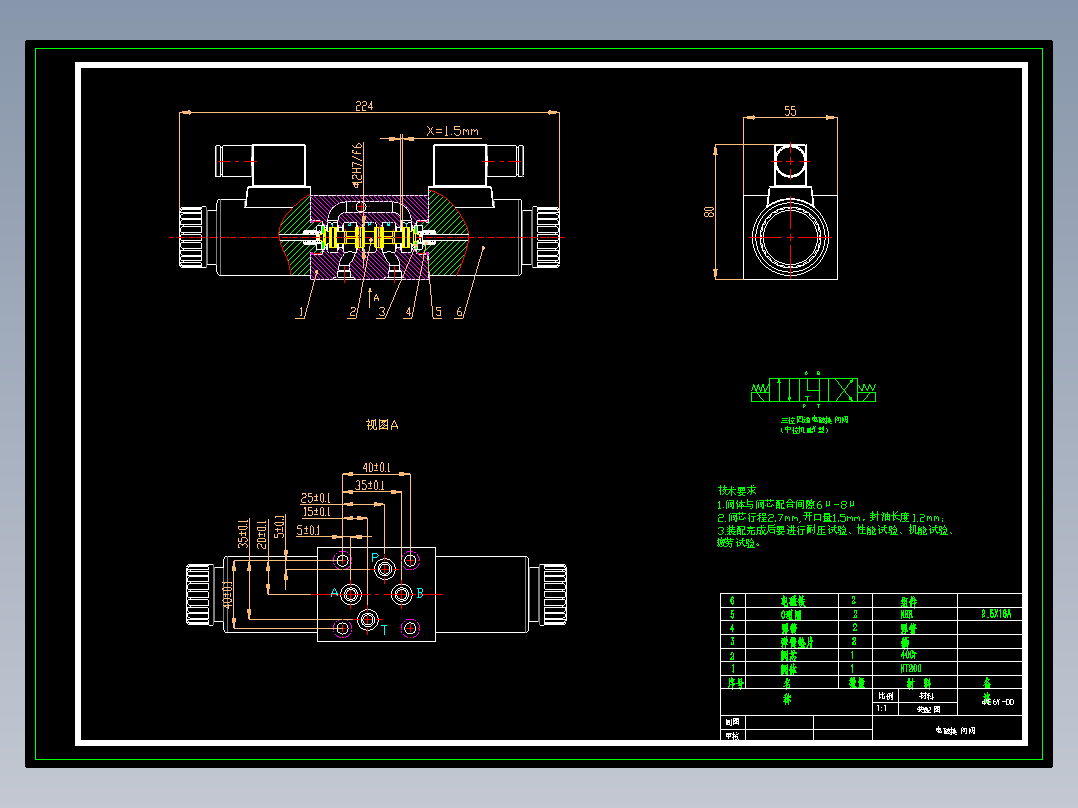
Task: Click the cyan A port label beside its port
Action: point(334,593)
